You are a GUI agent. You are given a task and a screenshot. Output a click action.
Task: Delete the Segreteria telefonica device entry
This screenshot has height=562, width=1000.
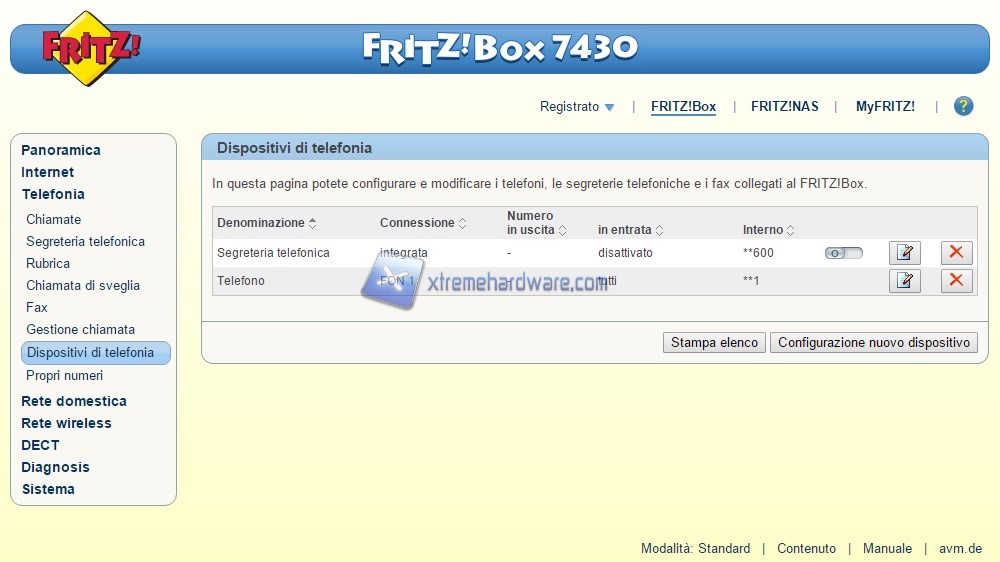click(x=956, y=253)
